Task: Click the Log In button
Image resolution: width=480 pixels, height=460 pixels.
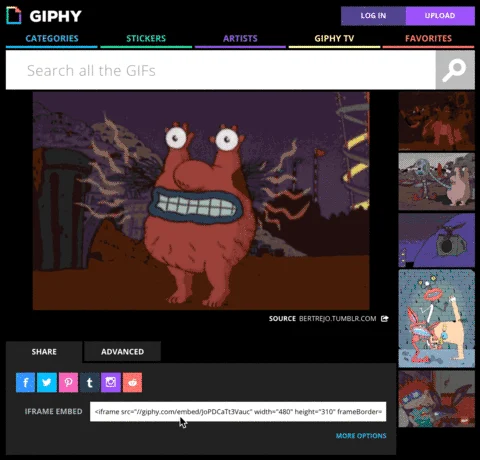Action: point(373,16)
